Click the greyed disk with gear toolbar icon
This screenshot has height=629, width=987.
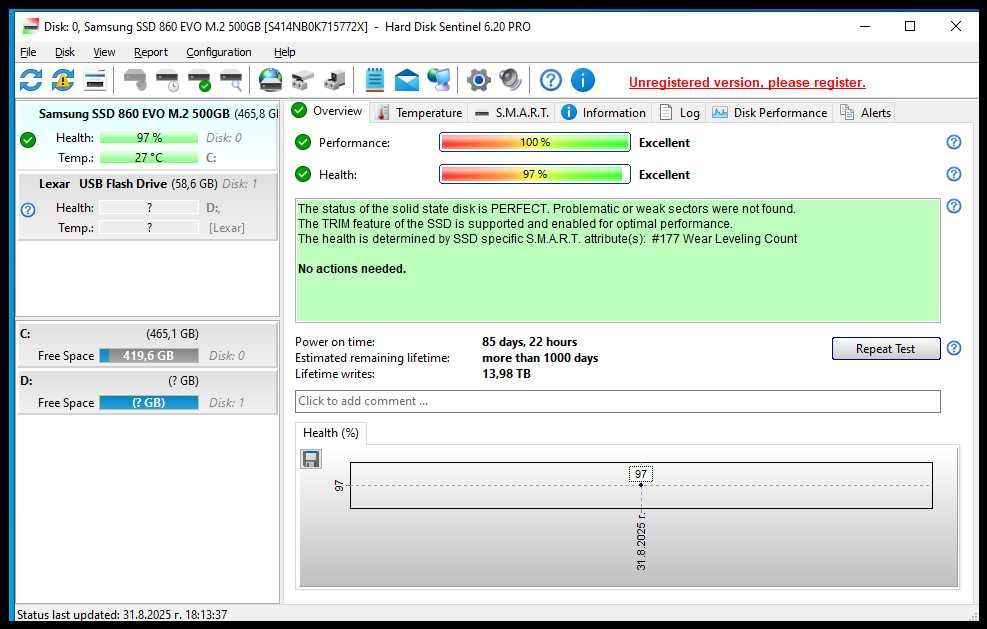(x=135, y=81)
